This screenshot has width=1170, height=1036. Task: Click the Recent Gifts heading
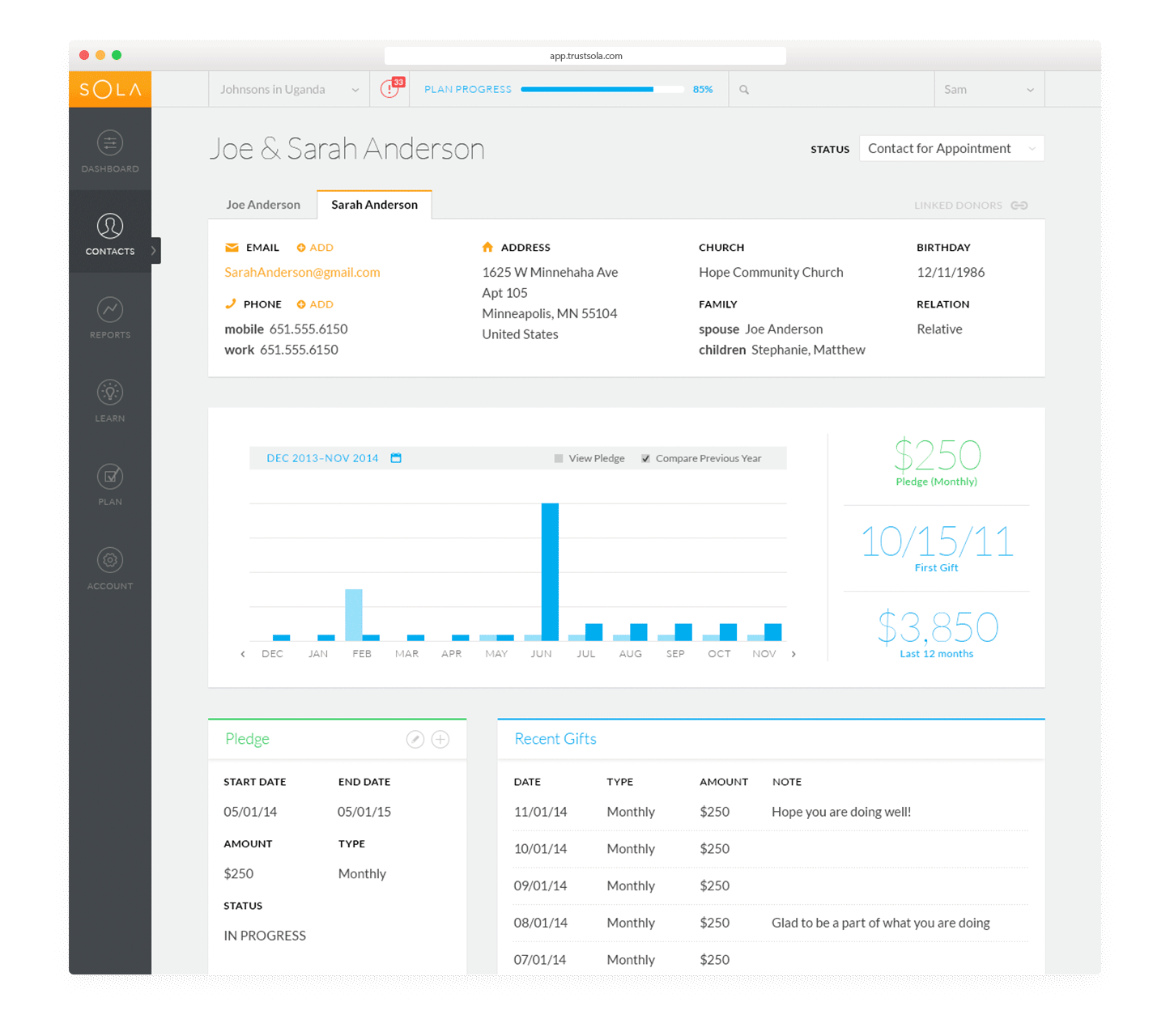click(555, 739)
